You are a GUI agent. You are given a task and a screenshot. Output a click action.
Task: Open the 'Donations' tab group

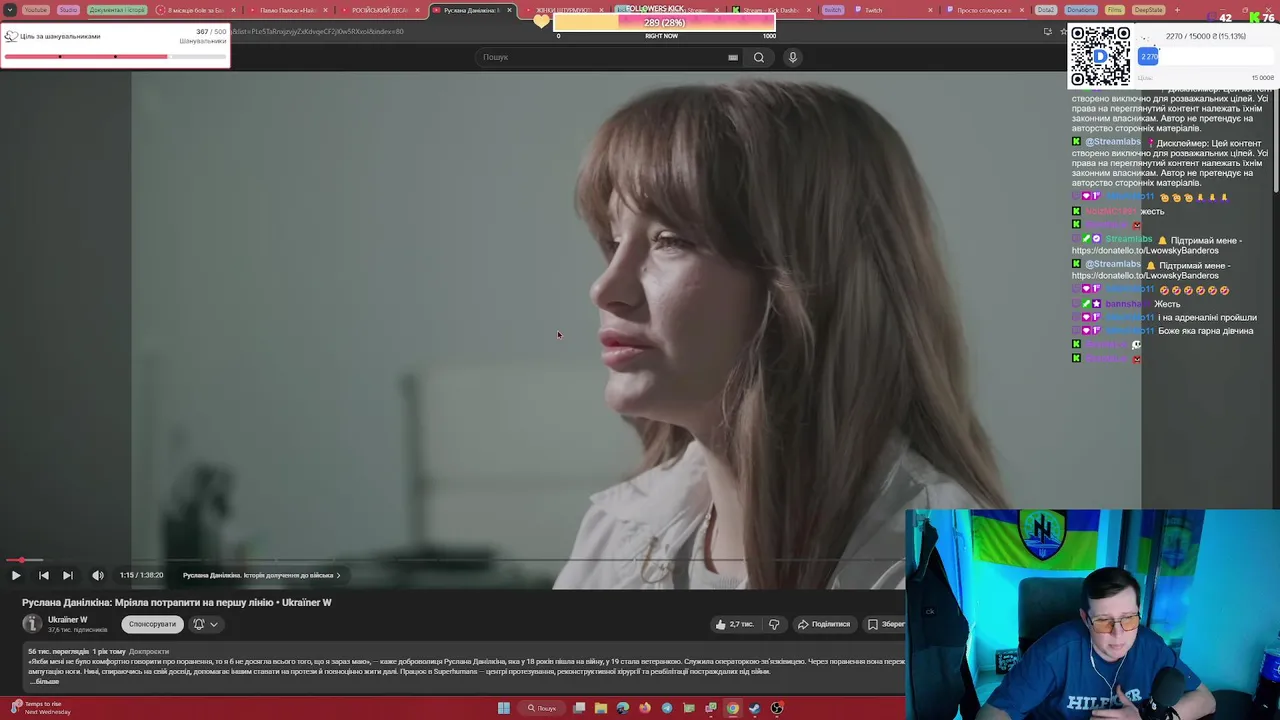[x=1080, y=10]
